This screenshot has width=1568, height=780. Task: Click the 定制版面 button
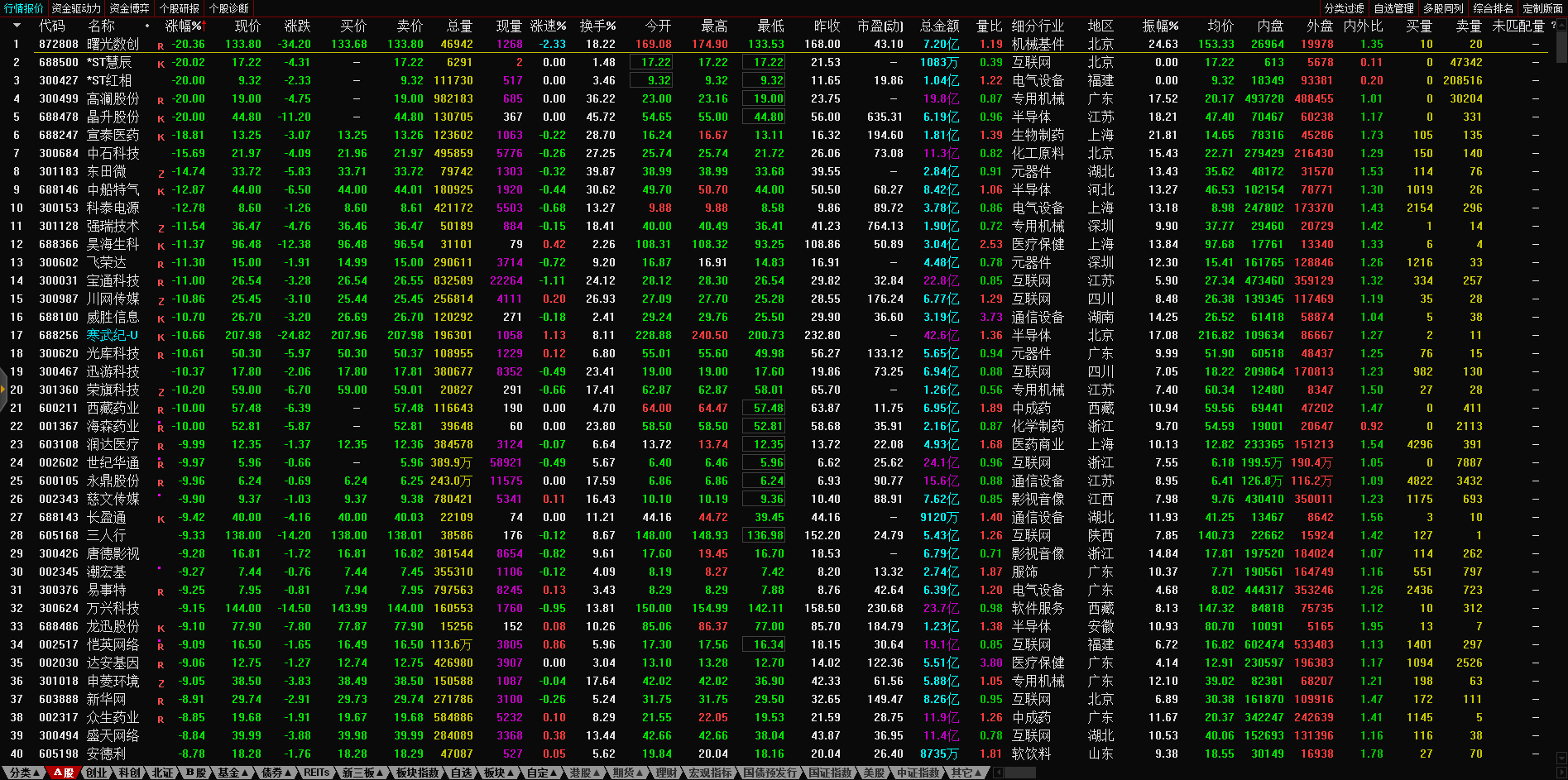pos(1542,8)
